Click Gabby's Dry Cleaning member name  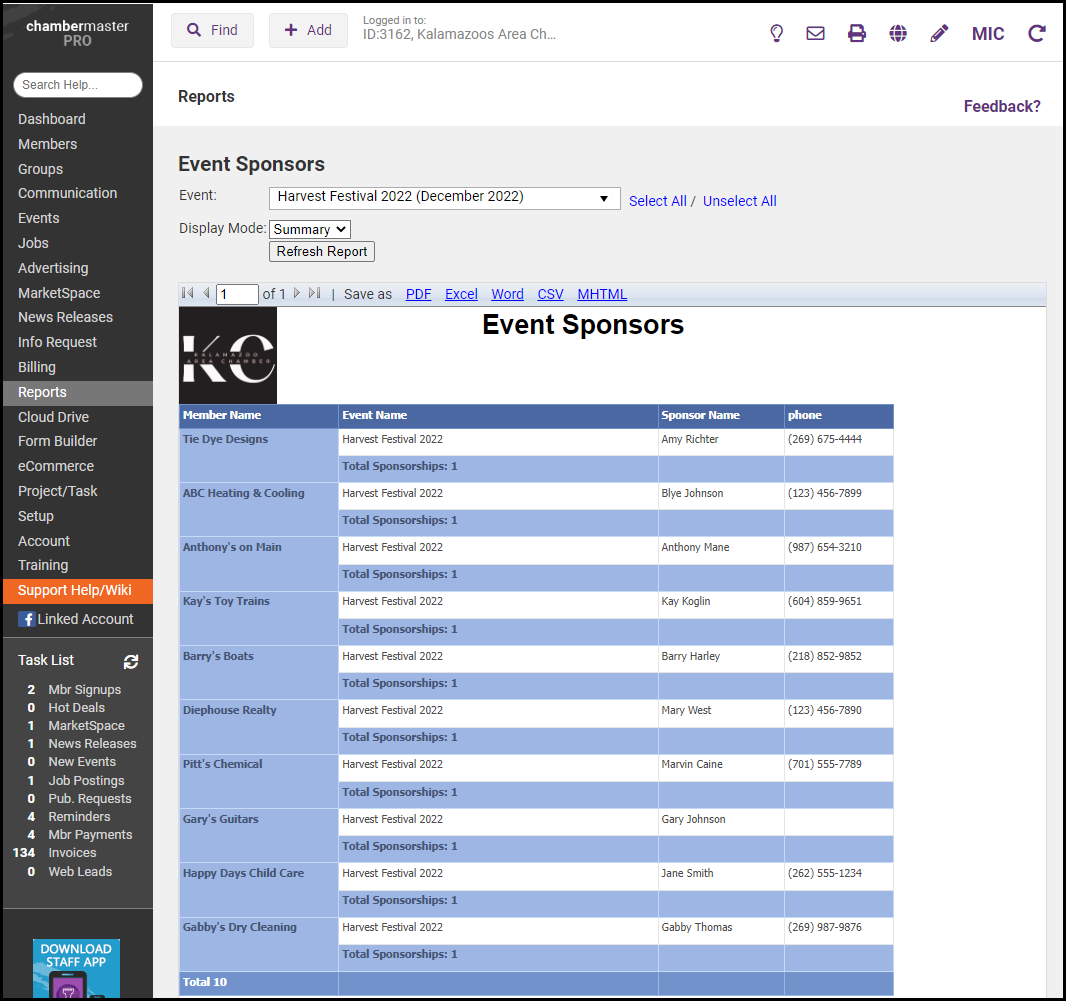(239, 928)
